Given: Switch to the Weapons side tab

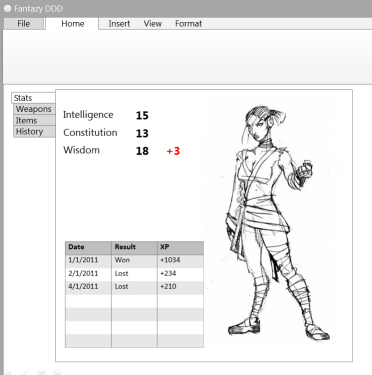Looking at the screenshot, I should [x=34, y=109].
